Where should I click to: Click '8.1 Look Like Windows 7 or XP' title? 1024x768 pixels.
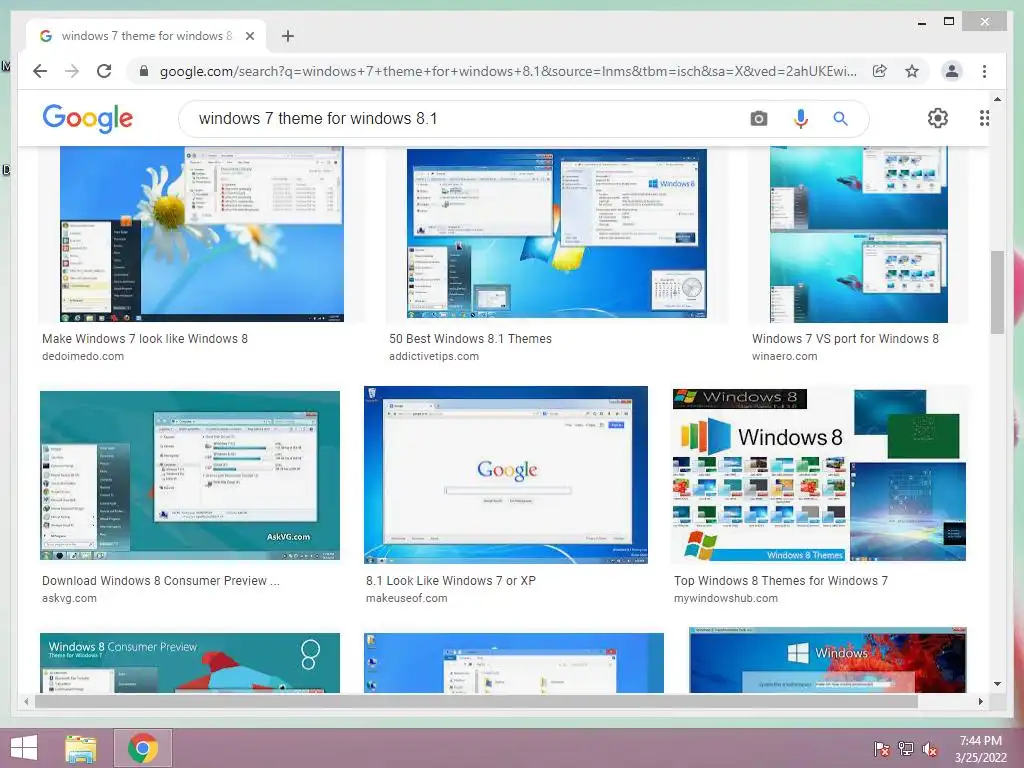pos(451,581)
